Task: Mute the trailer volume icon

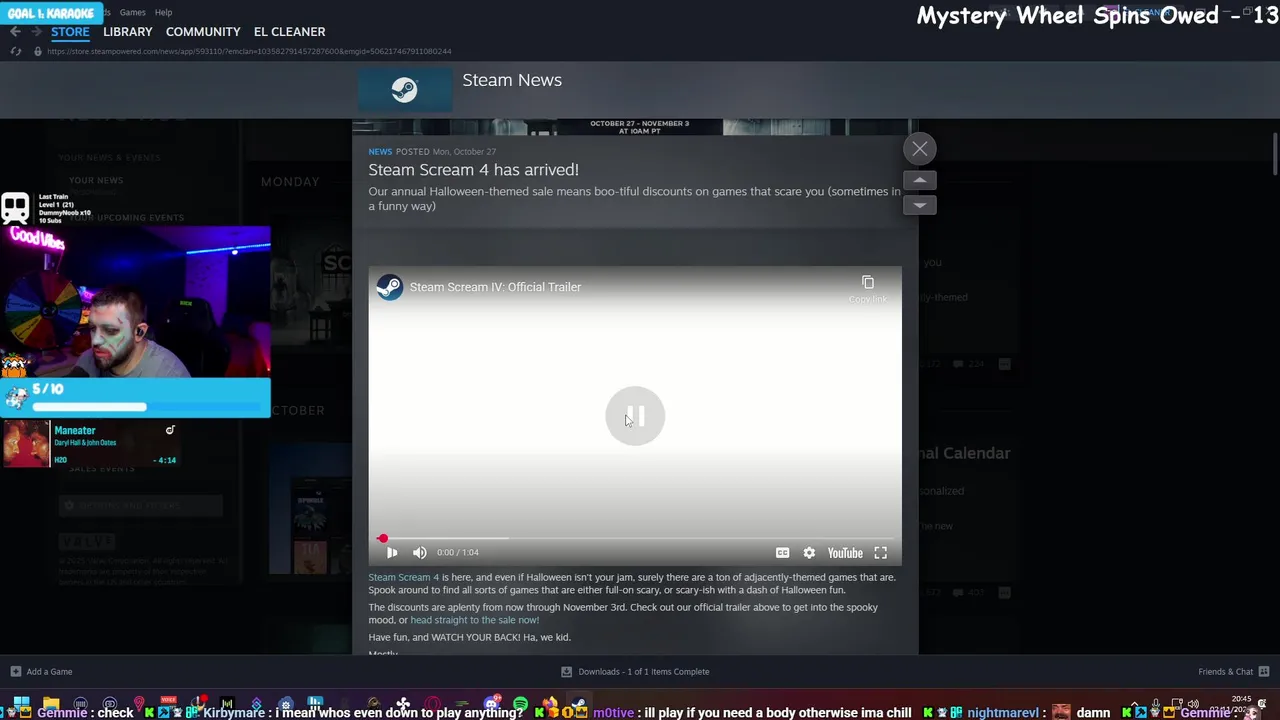Action: (x=420, y=553)
